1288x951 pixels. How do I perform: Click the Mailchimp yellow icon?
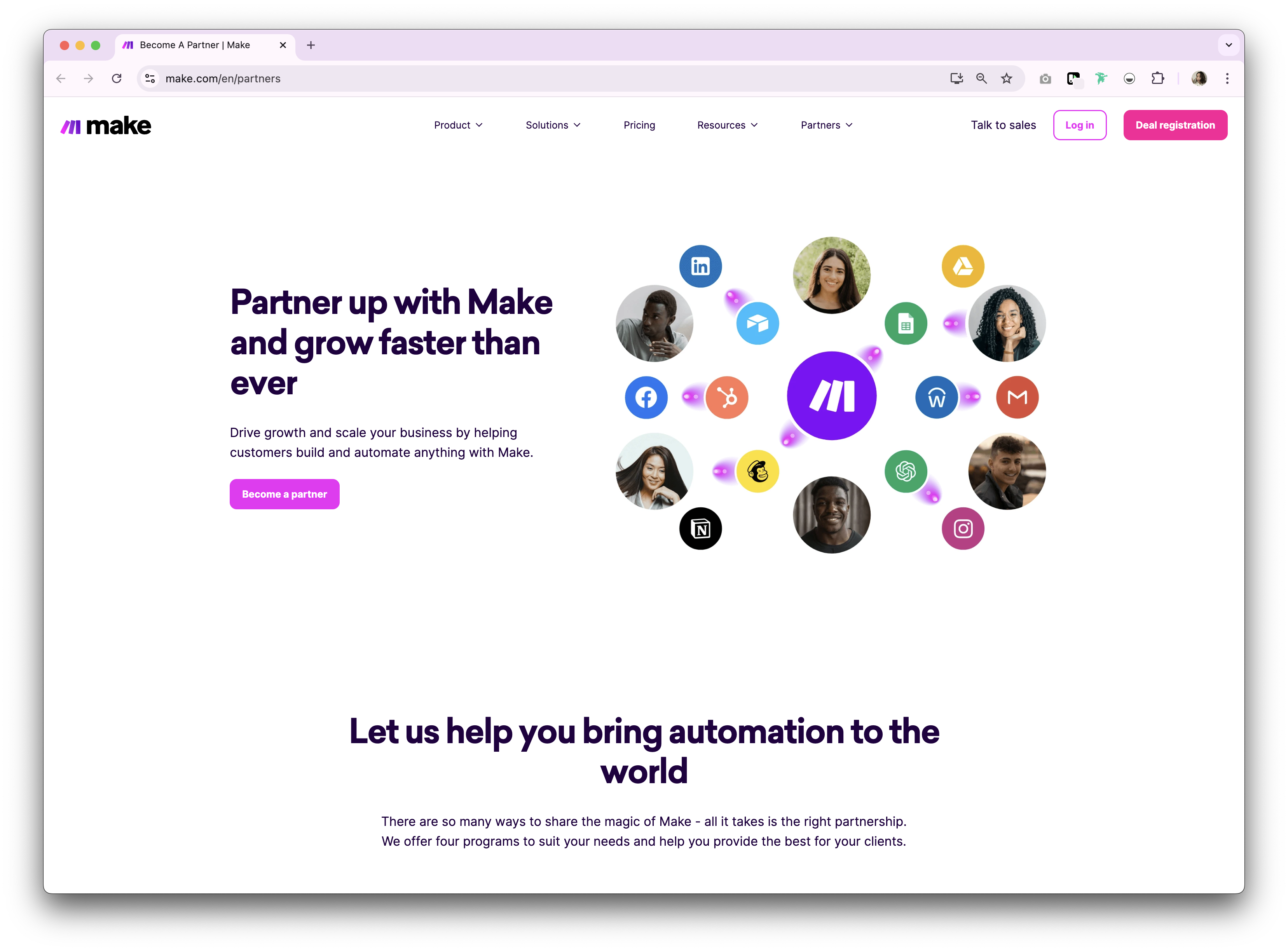pos(758,471)
